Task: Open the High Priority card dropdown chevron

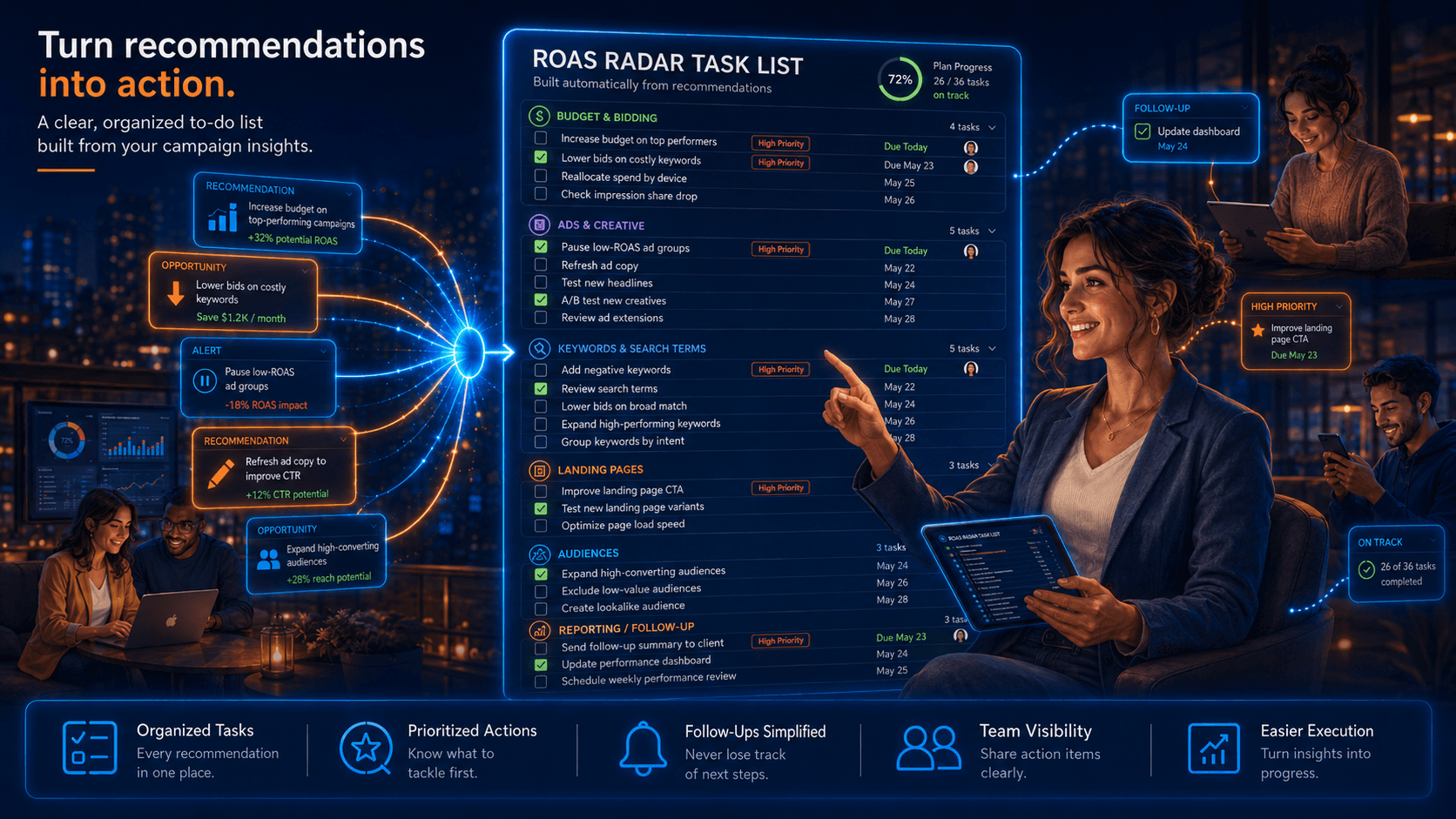Action: coord(1338,306)
